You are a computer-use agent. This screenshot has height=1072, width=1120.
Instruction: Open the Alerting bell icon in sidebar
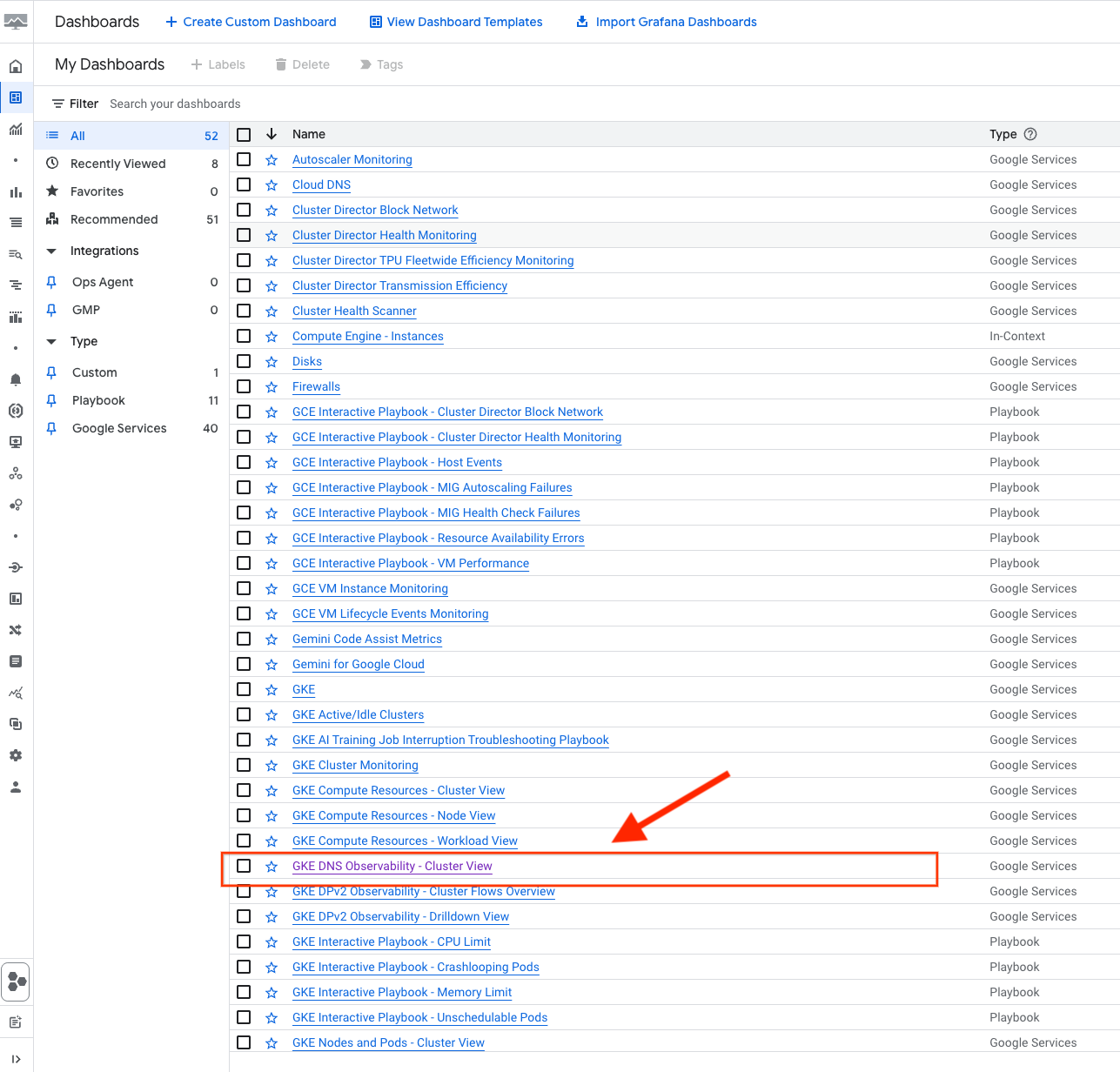(16, 379)
